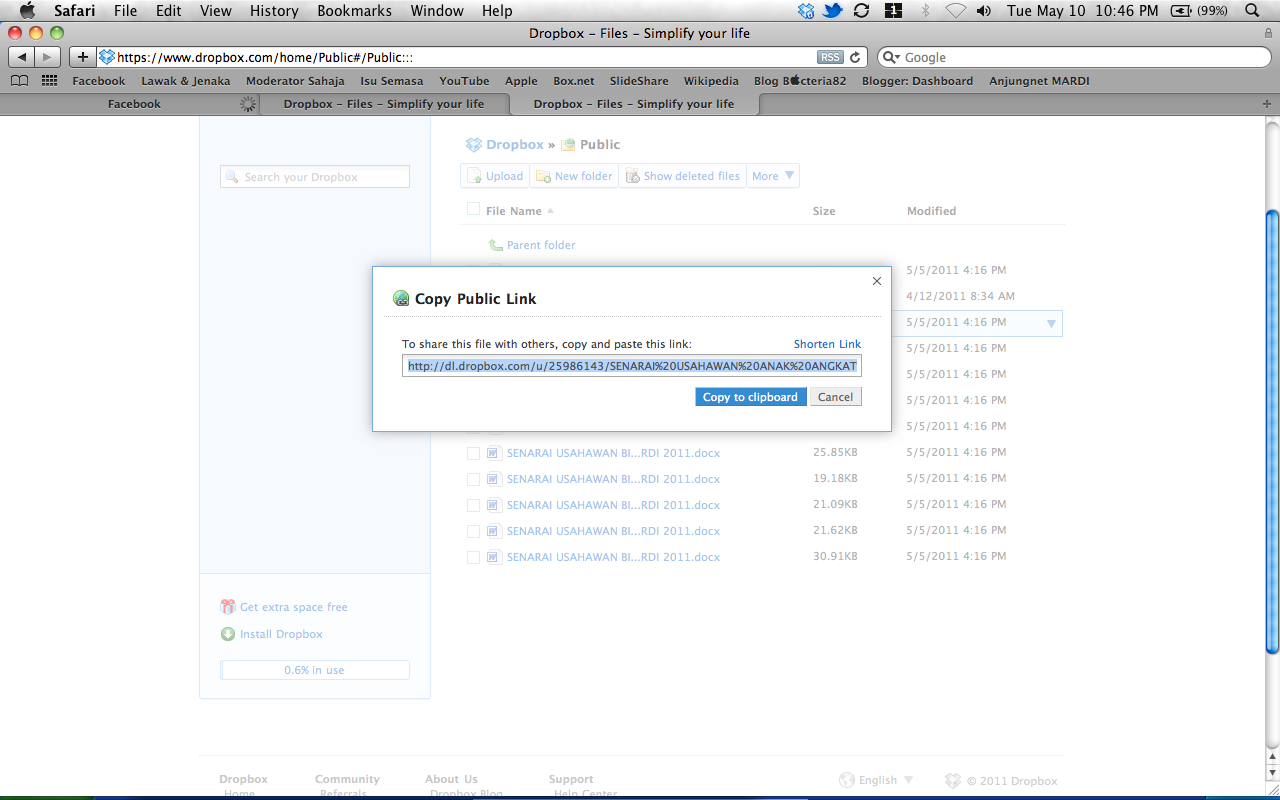This screenshot has width=1280, height=800.
Task: Open the Wi-Fi status menu
Action: coord(955,11)
